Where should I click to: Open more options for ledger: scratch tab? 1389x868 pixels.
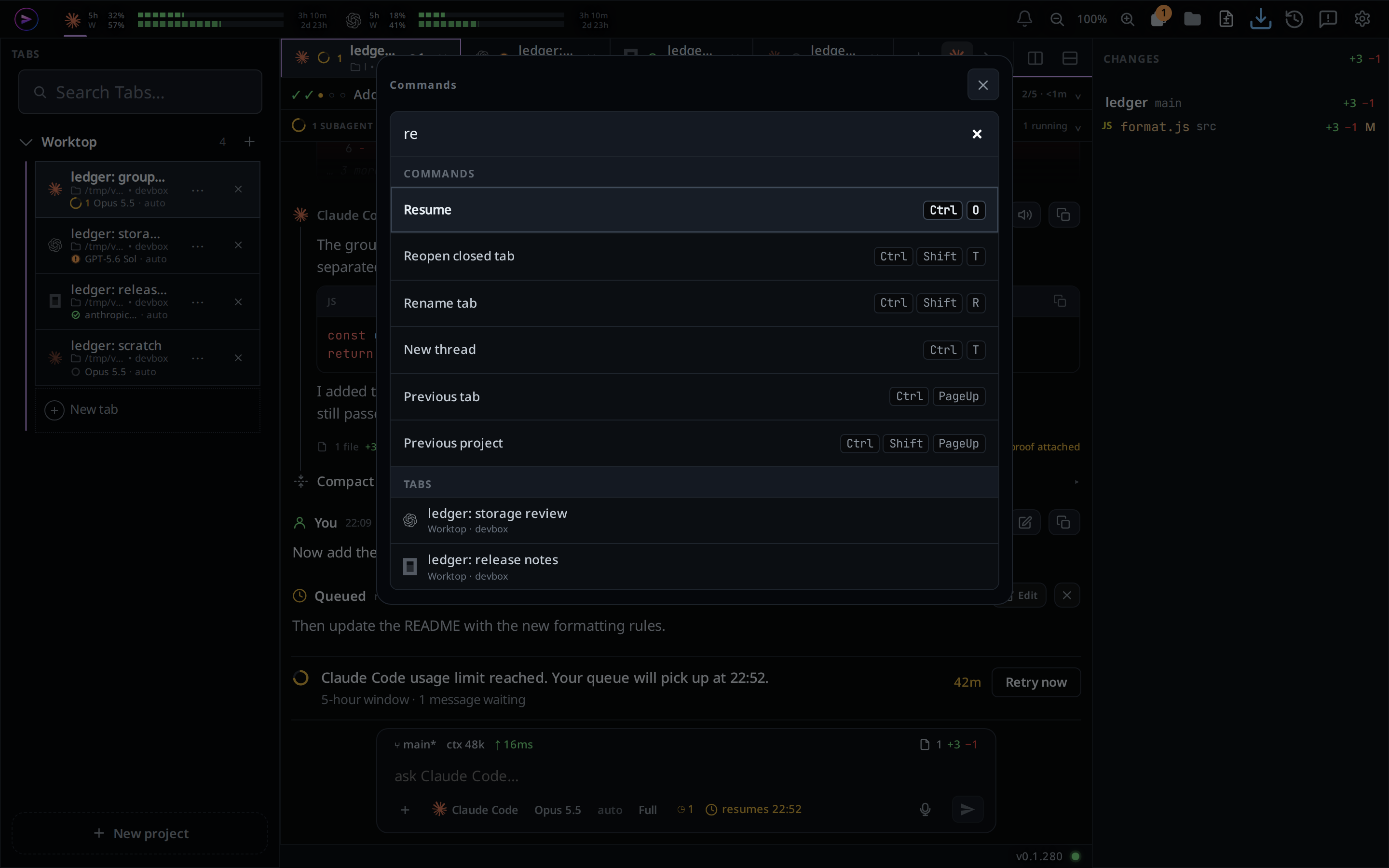(197, 358)
